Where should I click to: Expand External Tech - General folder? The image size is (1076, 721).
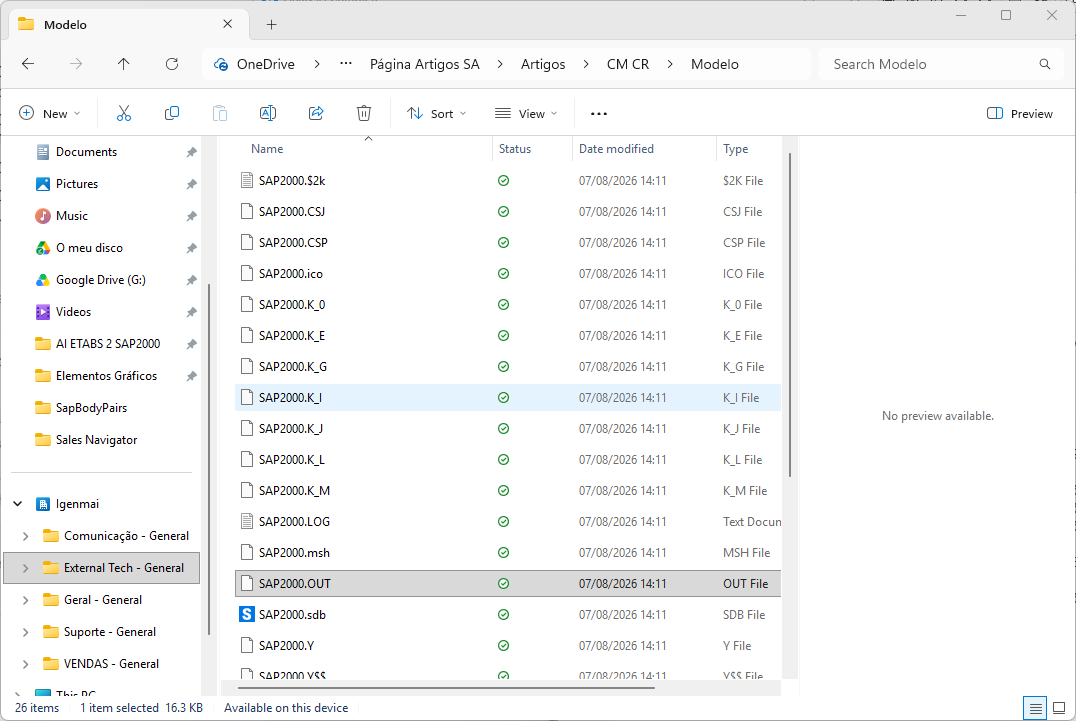click(x=25, y=568)
